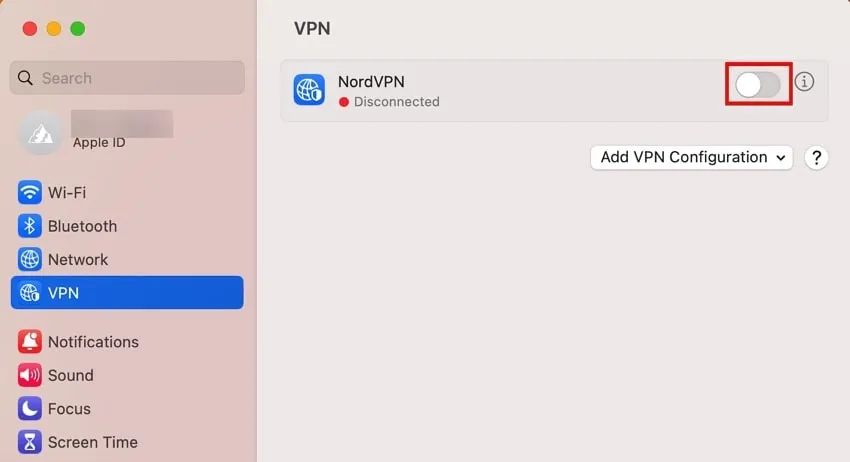This screenshot has height=462, width=850.
Task: Click the Notifications bell icon
Action: pyautogui.click(x=29, y=342)
